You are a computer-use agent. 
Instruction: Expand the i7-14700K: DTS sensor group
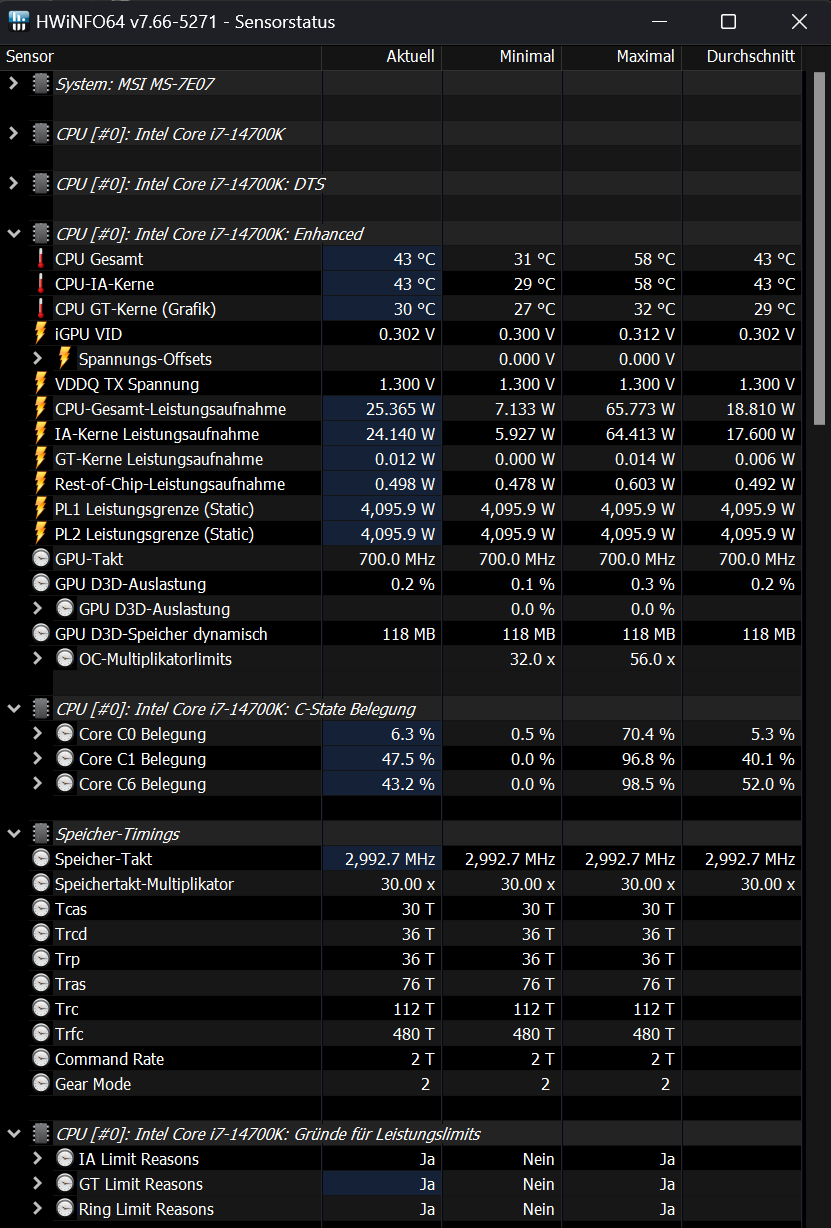[14, 184]
